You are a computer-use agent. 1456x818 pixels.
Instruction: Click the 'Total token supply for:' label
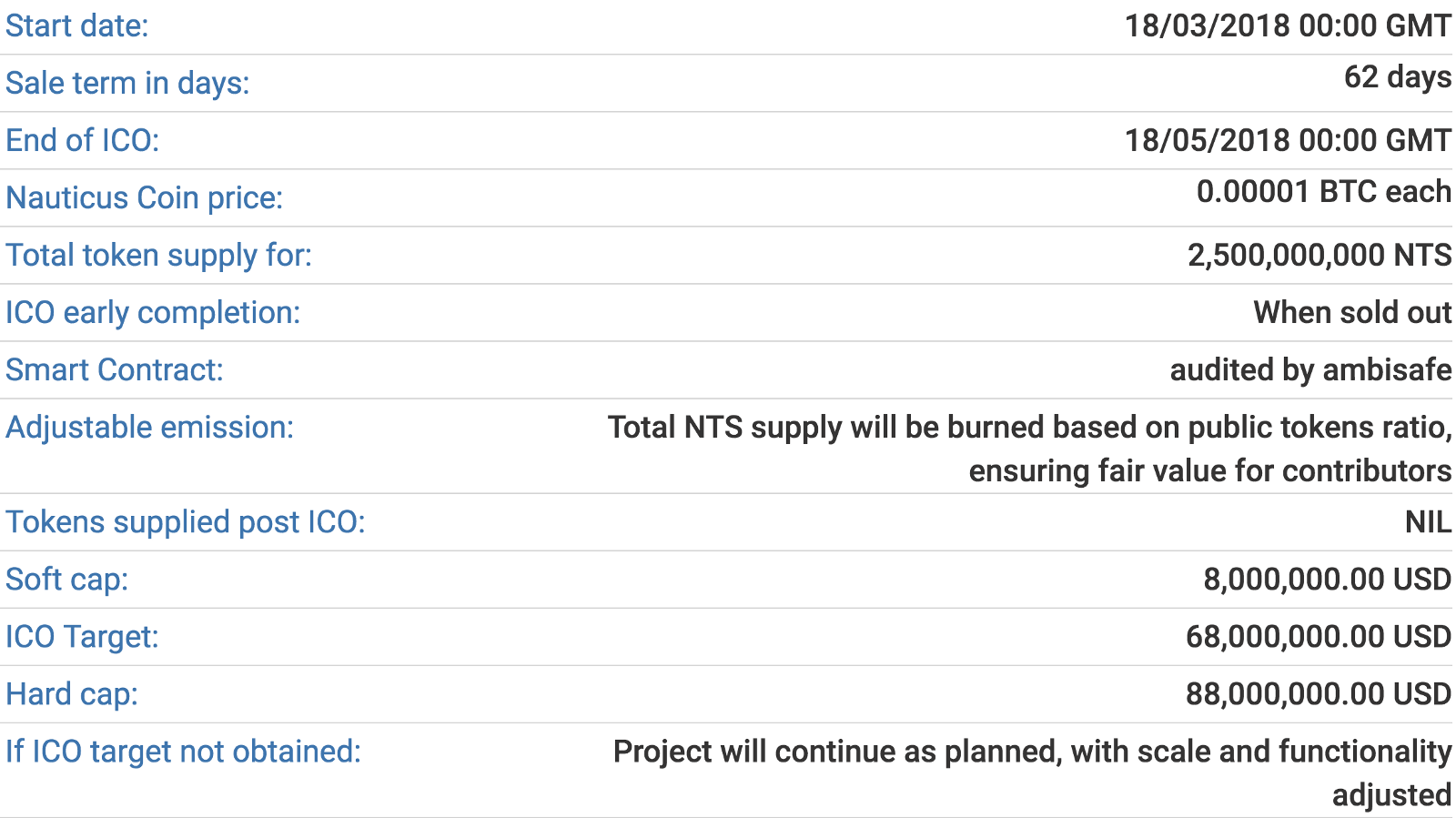159,255
